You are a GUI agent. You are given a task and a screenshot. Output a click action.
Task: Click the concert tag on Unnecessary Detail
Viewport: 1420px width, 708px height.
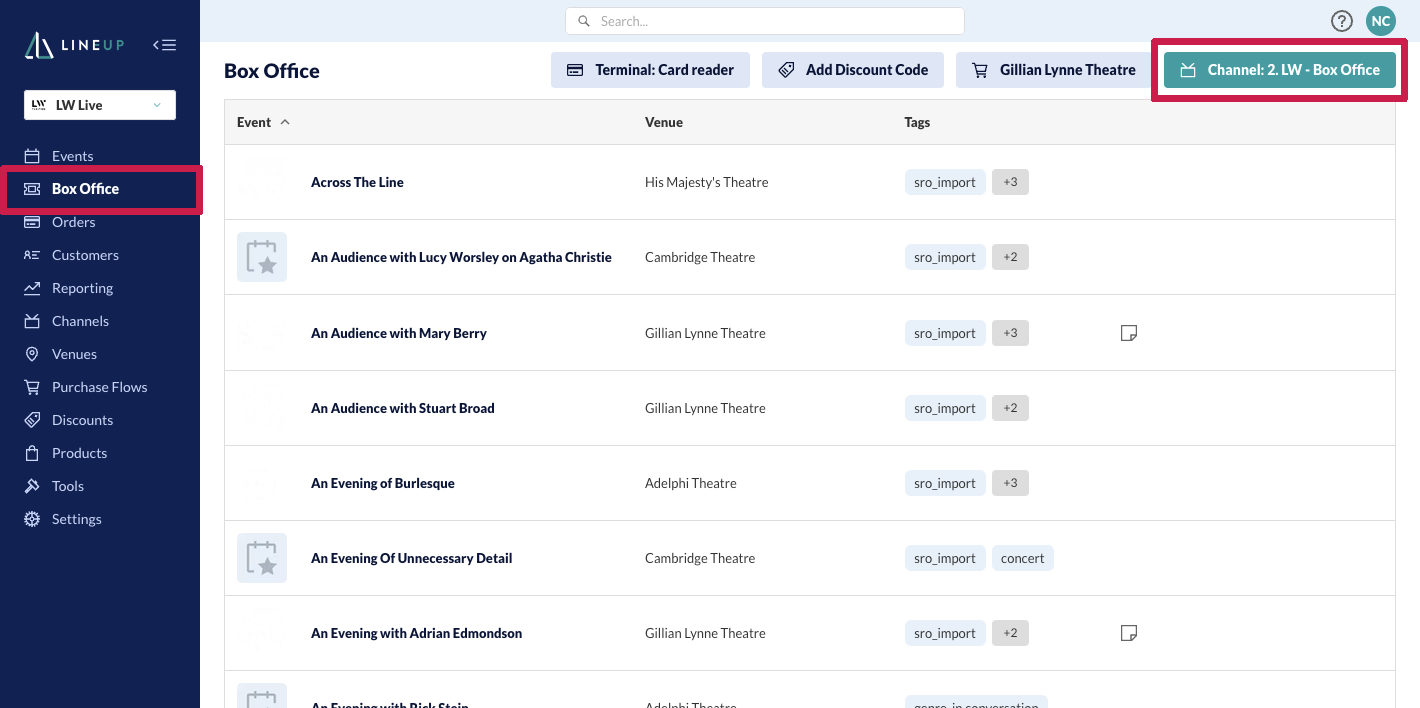coord(1023,558)
